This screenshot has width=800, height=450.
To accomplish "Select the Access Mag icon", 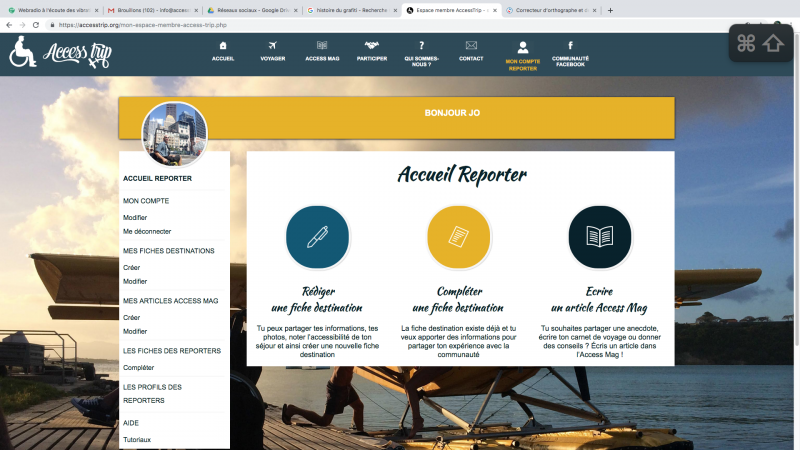I will click(322, 46).
